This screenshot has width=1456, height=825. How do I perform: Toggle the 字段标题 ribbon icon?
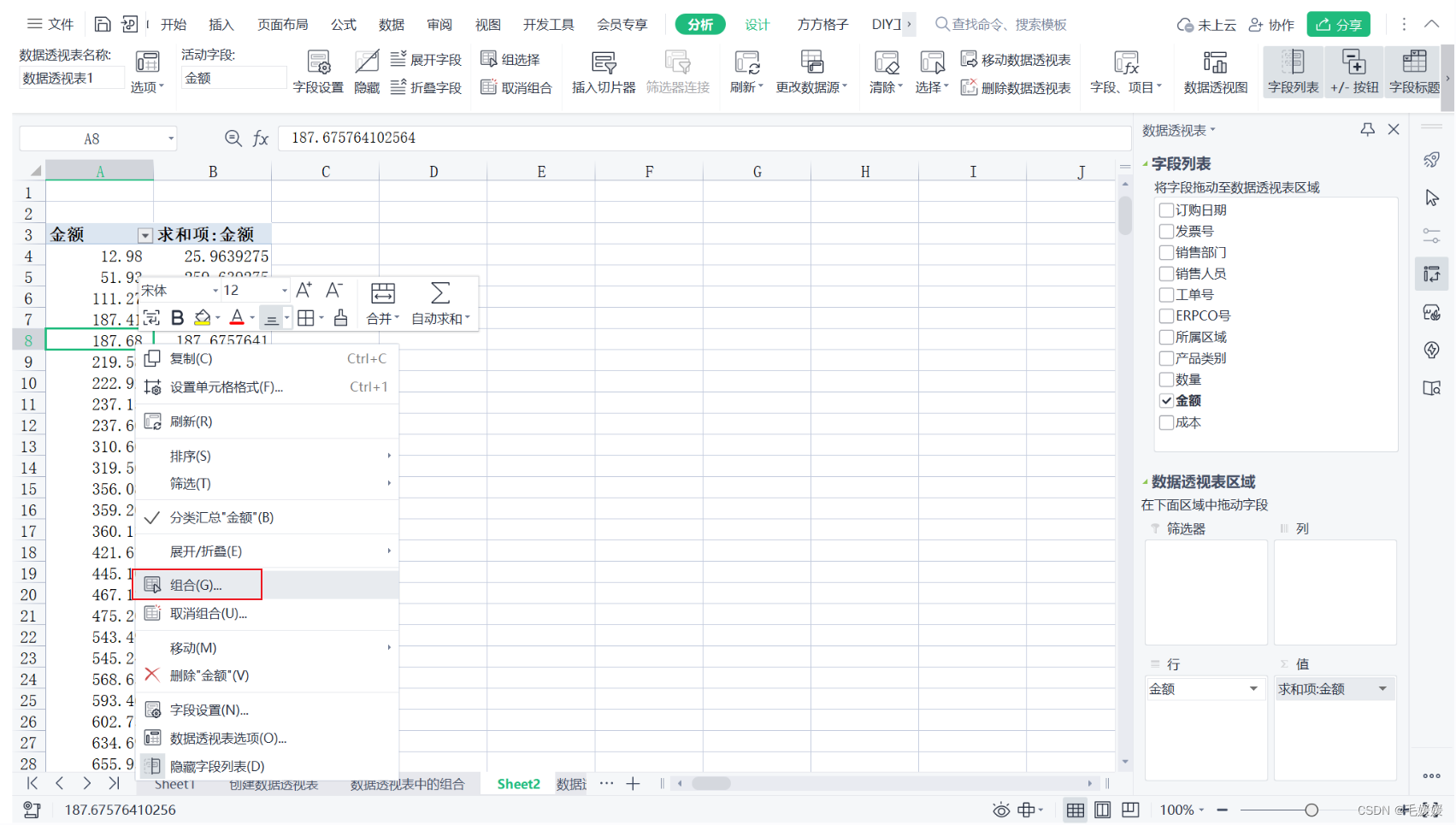[1414, 71]
